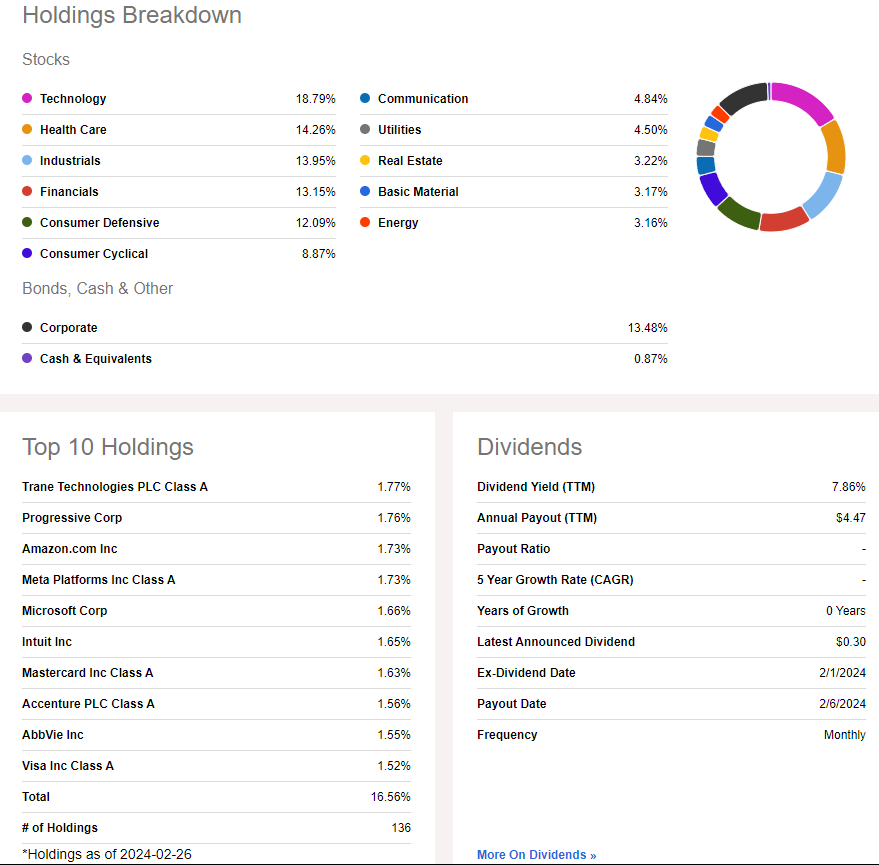This screenshot has height=865, width=879.
Task: Click the orange Health Care legend dot
Action: click(27, 130)
